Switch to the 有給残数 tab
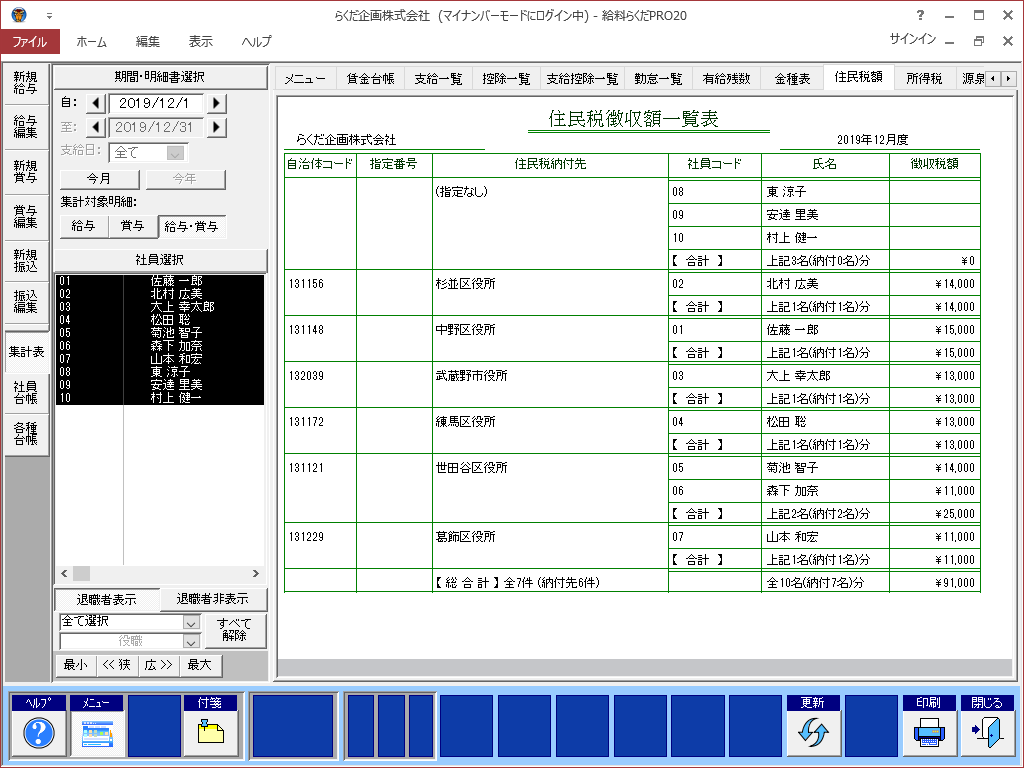 726,78
